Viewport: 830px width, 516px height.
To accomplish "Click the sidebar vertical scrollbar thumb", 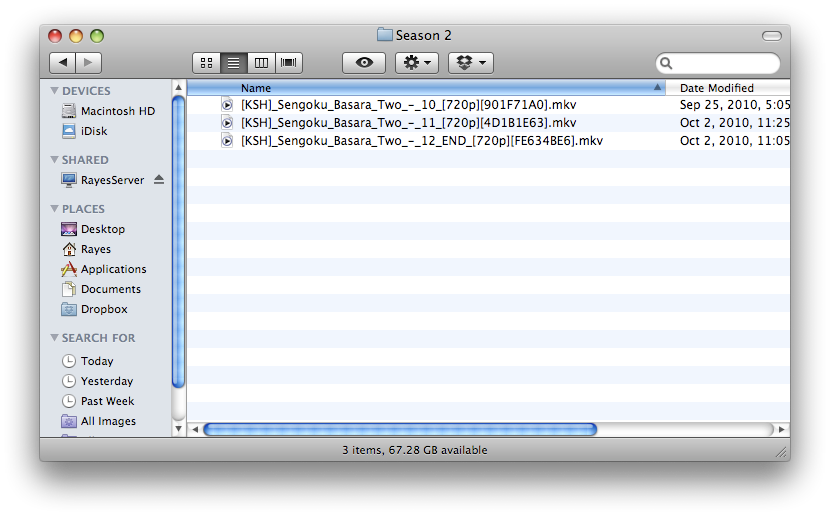I will tap(178, 242).
